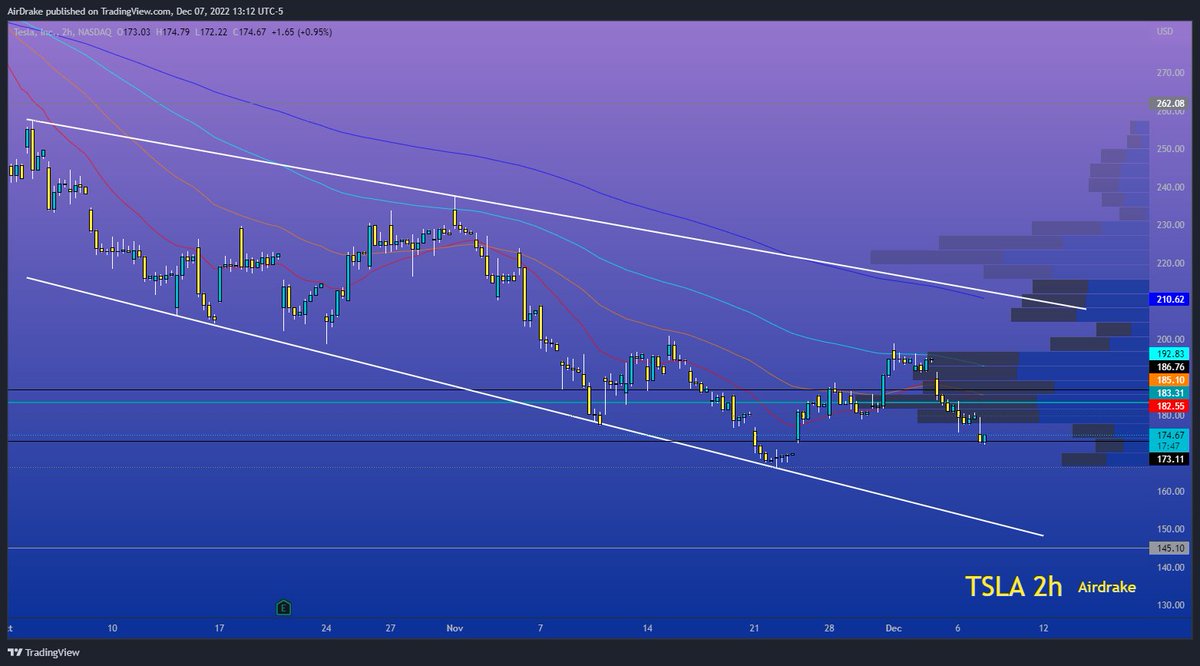Click the USD currency label
This screenshot has width=1200, height=666.
[1164, 32]
